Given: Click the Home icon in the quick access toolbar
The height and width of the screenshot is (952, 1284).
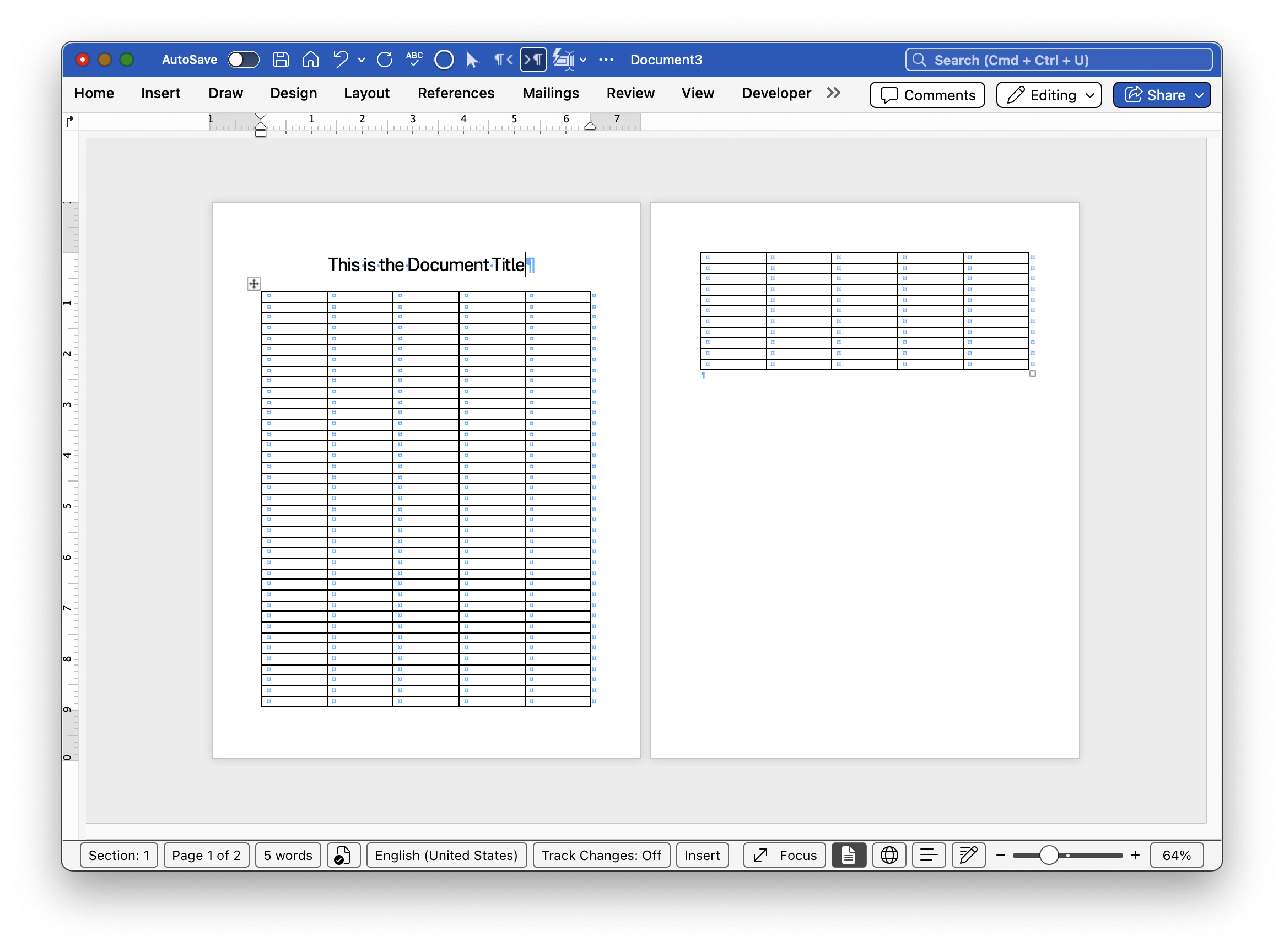Looking at the screenshot, I should [x=311, y=60].
